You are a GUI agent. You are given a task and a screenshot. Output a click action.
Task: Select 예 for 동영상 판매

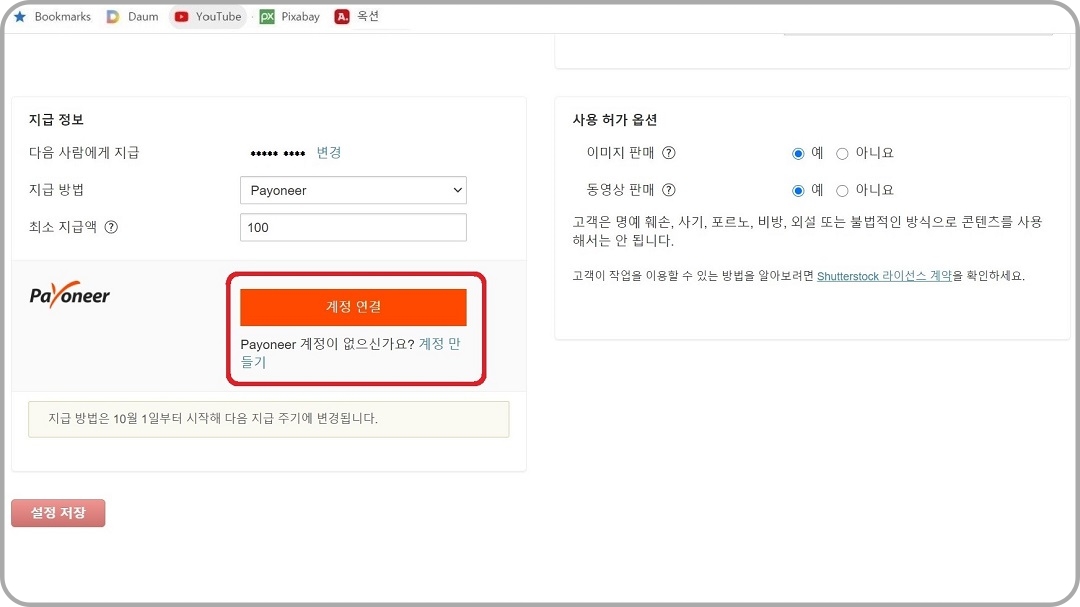pos(798,191)
